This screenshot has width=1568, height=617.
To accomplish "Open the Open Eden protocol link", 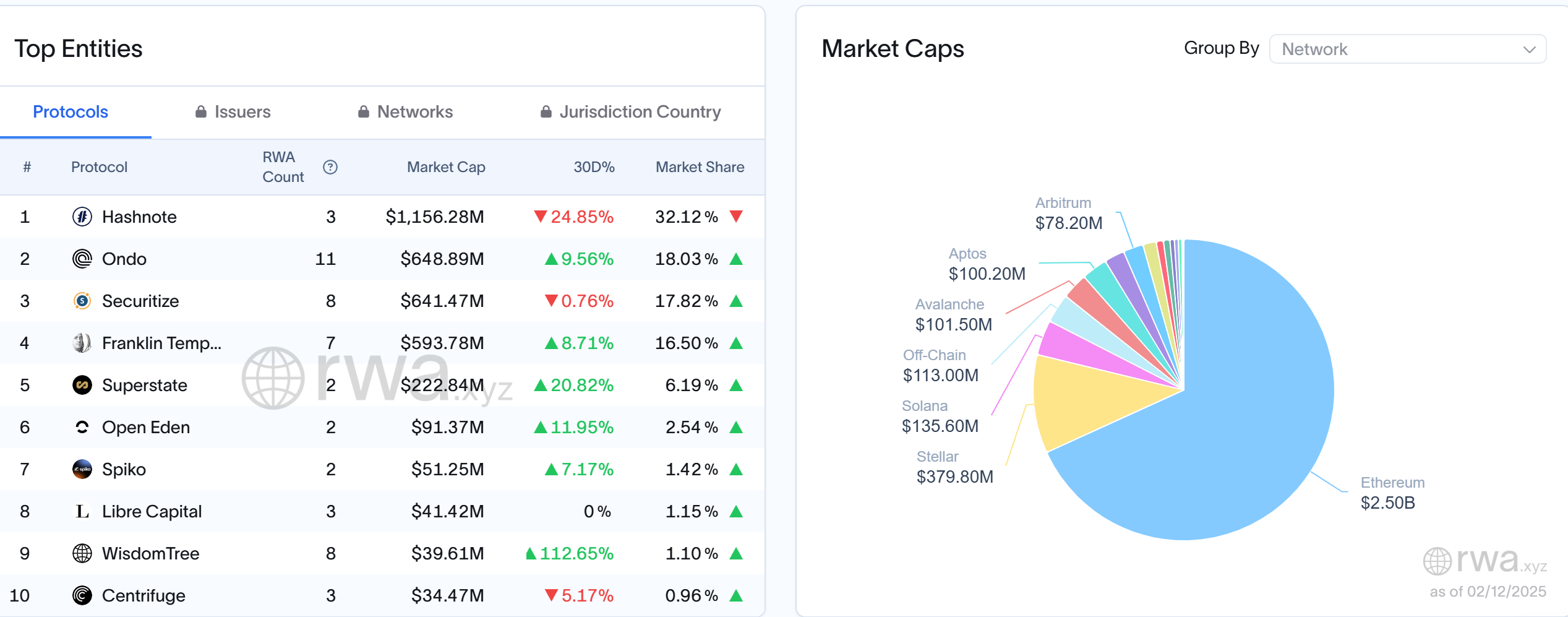I will pos(146,427).
